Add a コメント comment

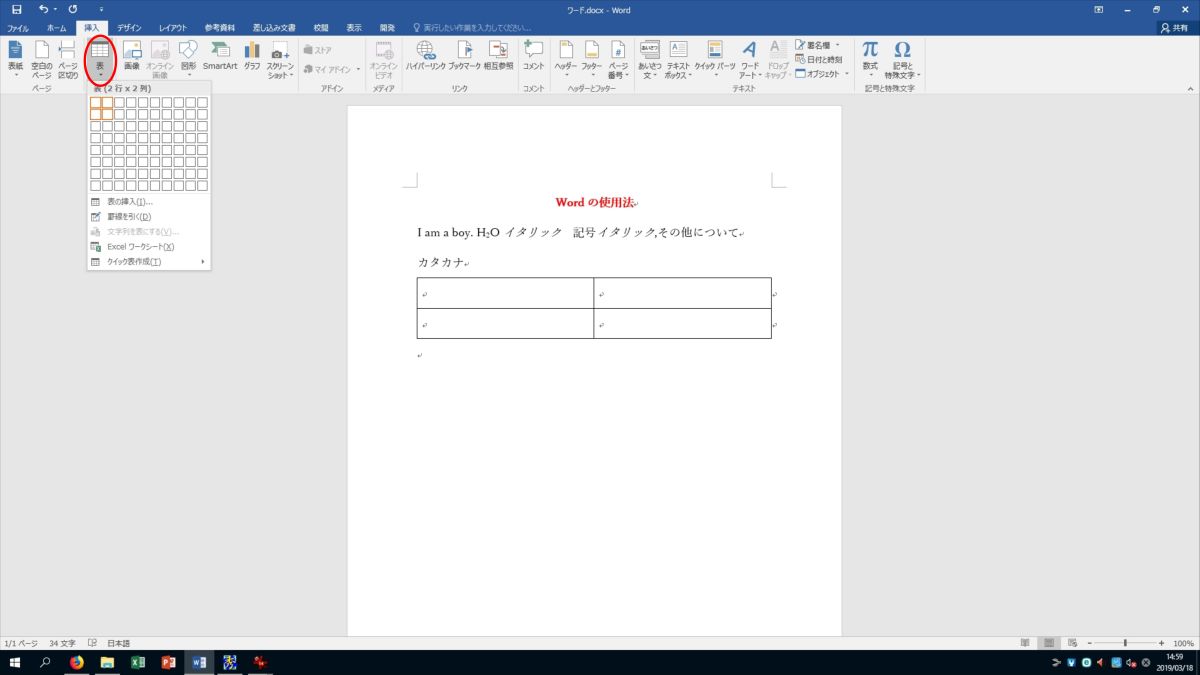point(534,55)
